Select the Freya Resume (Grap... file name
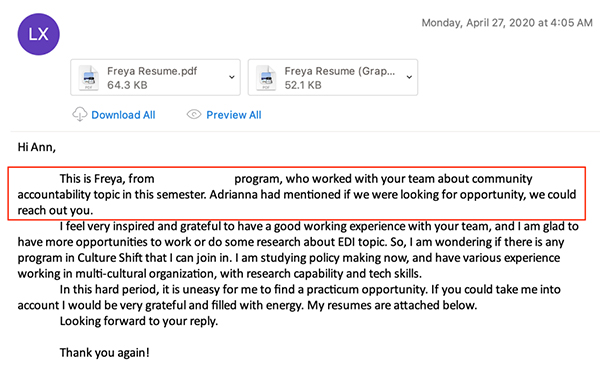 [x=339, y=71]
